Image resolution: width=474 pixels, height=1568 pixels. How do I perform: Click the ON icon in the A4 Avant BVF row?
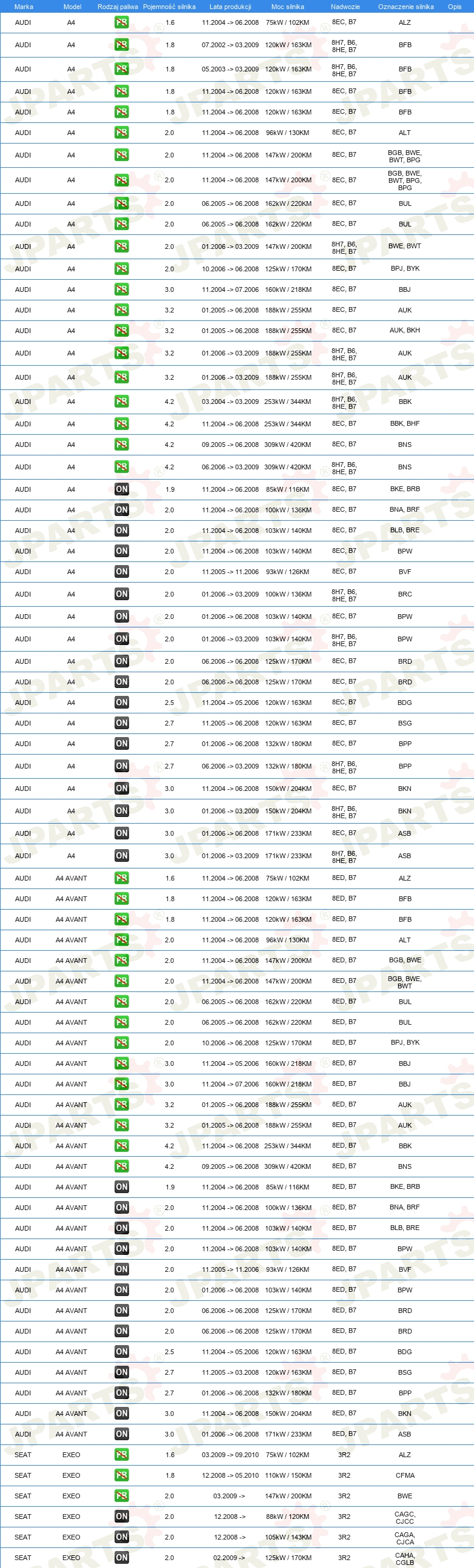coord(121,1269)
